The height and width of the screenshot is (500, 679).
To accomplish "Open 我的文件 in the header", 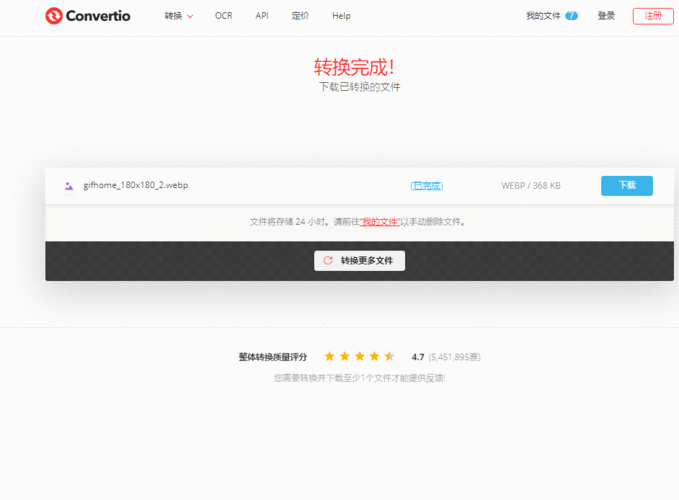I will point(543,16).
